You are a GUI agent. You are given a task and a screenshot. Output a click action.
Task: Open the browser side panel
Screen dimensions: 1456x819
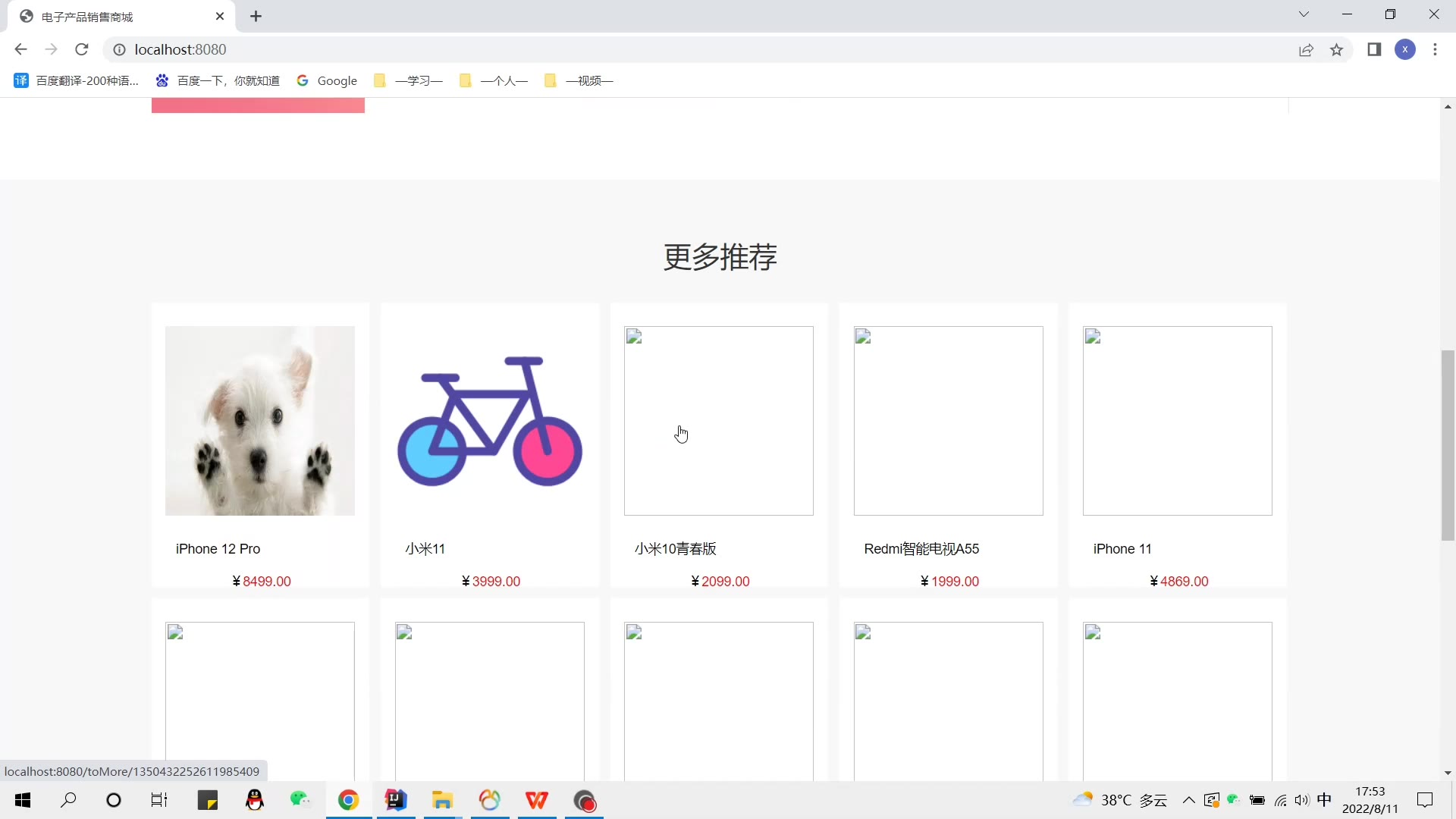pyautogui.click(x=1374, y=49)
